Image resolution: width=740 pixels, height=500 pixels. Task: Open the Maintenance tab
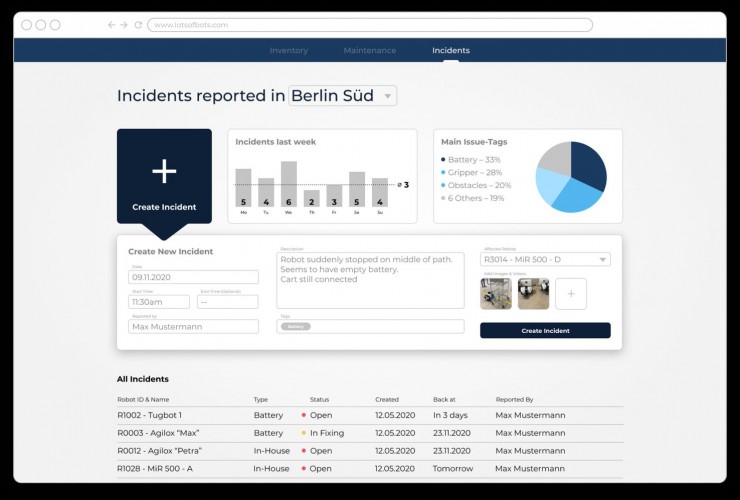pos(369,50)
